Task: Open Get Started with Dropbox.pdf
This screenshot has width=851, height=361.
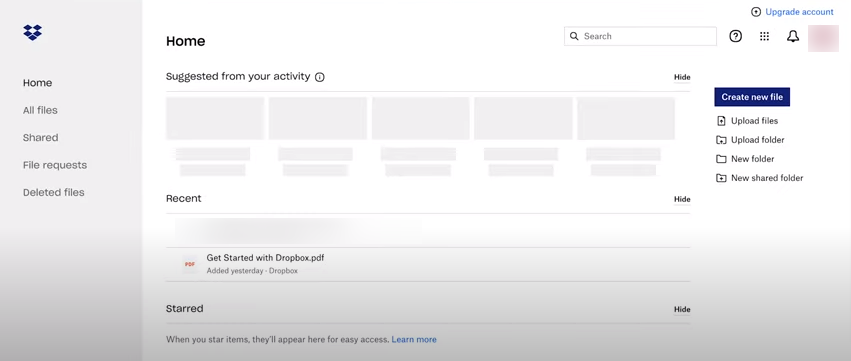Action: pos(265,258)
